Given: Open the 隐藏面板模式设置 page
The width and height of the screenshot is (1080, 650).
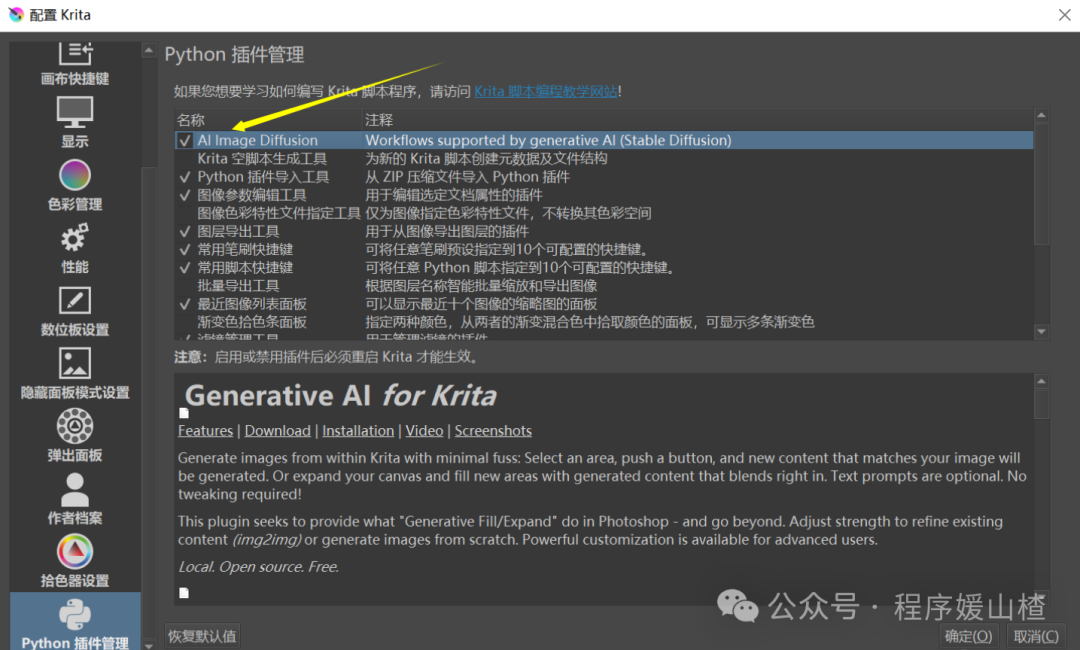Looking at the screenshot, I should [75, 374].
